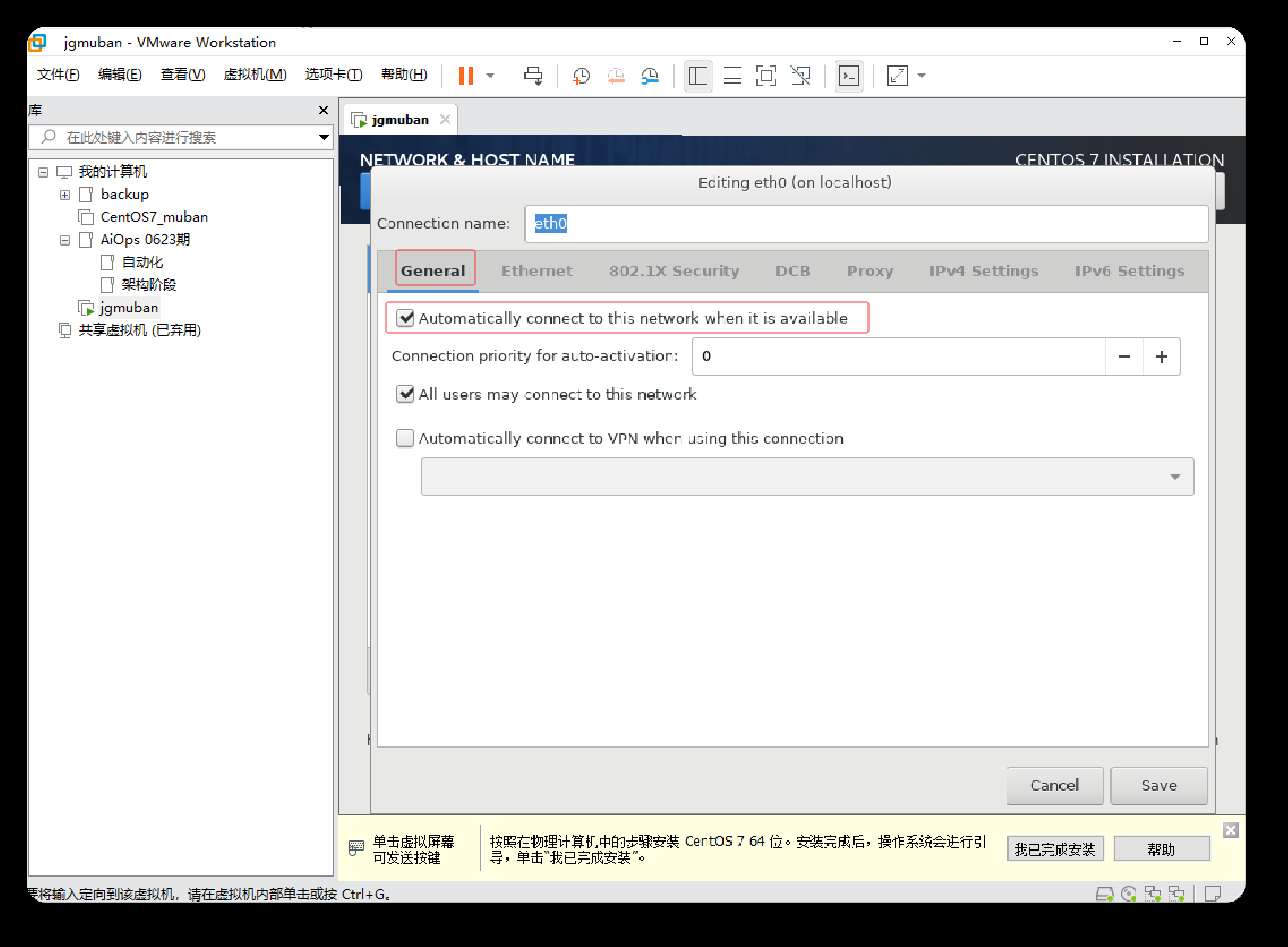Click the send Ctrl+Alt+Del icon

coord(533,76)
